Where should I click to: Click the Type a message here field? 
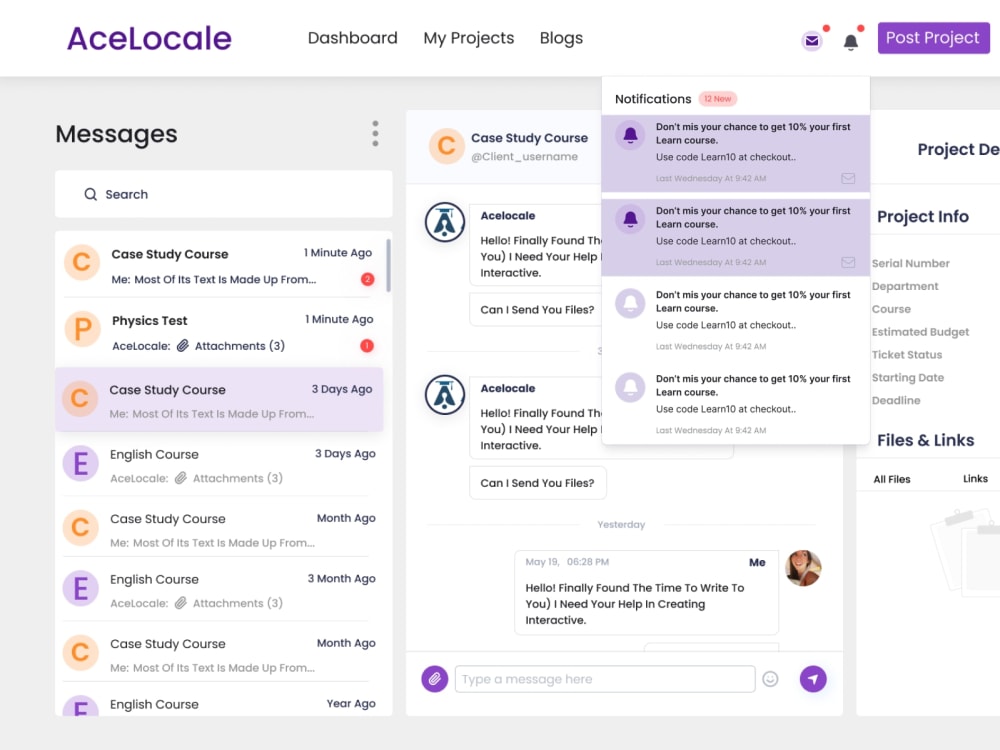point(605,679)
